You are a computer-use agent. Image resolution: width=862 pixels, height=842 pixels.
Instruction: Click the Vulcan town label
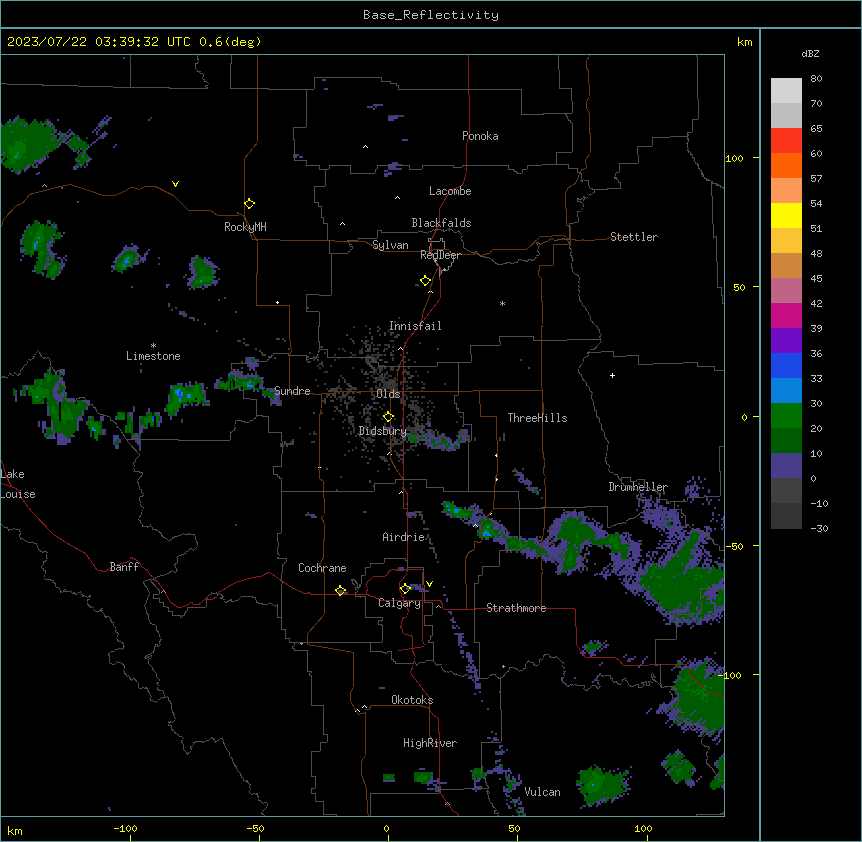[542, 792]
